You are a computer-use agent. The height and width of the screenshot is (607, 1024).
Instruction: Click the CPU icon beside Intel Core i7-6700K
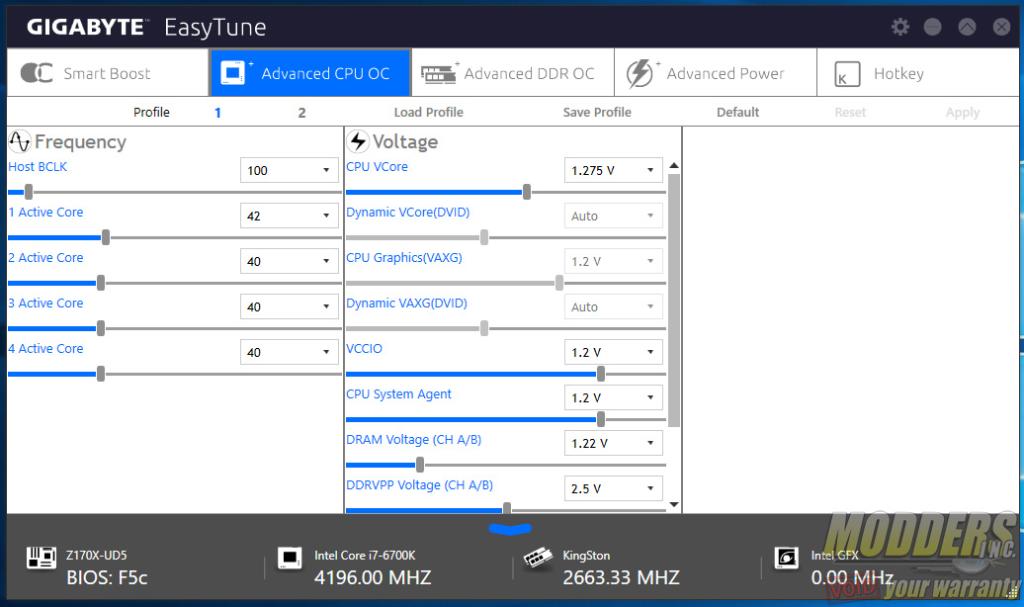click(x=290, y=557)
